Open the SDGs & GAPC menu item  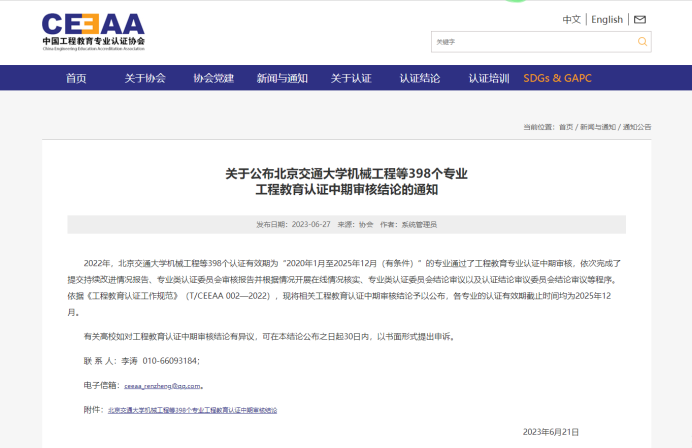[x=557, y=78]
